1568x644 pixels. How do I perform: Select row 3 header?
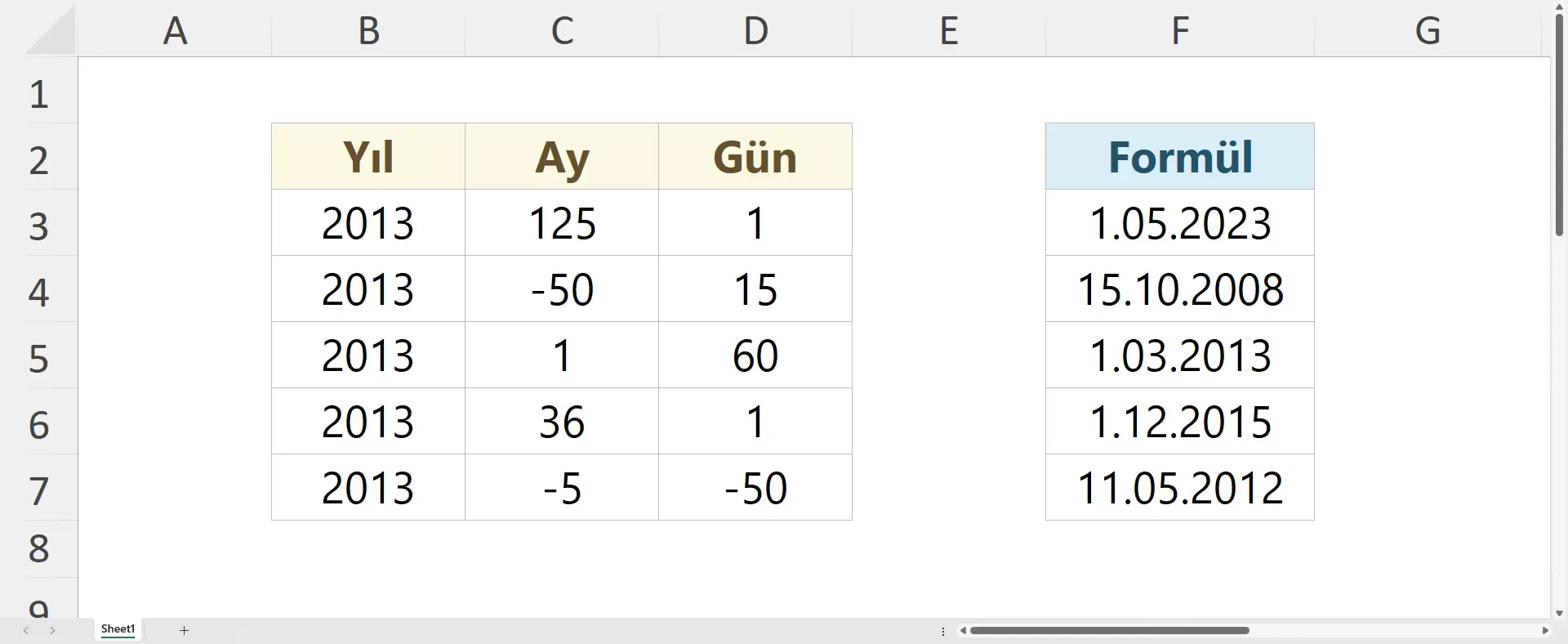point(38,223)
